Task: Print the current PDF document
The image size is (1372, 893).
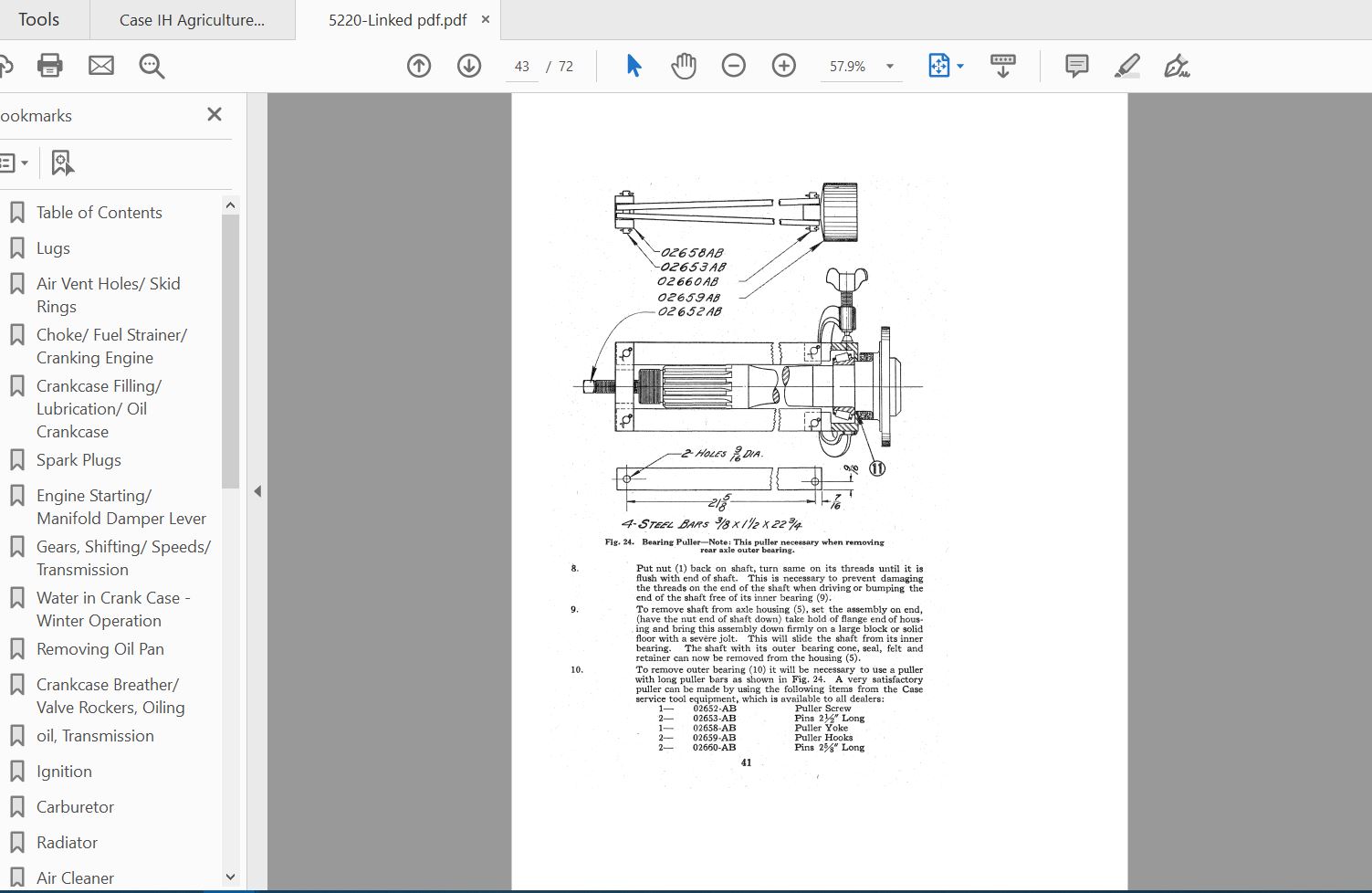Action: click(x=49, y=65)
